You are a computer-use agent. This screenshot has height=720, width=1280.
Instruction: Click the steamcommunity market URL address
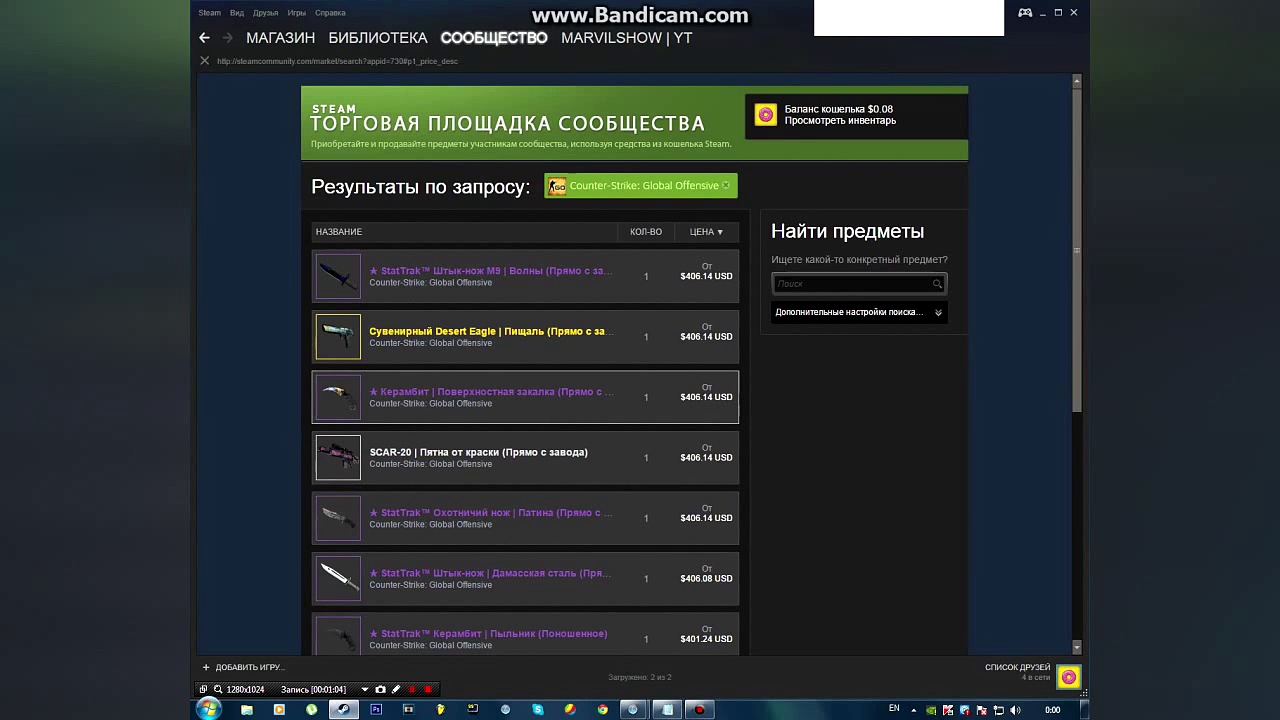click(337, 61)
